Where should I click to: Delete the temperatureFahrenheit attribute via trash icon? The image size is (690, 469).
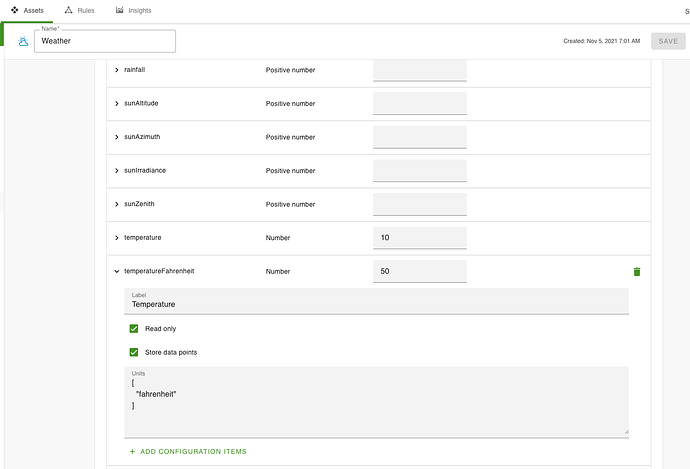[x=636, y=271]
